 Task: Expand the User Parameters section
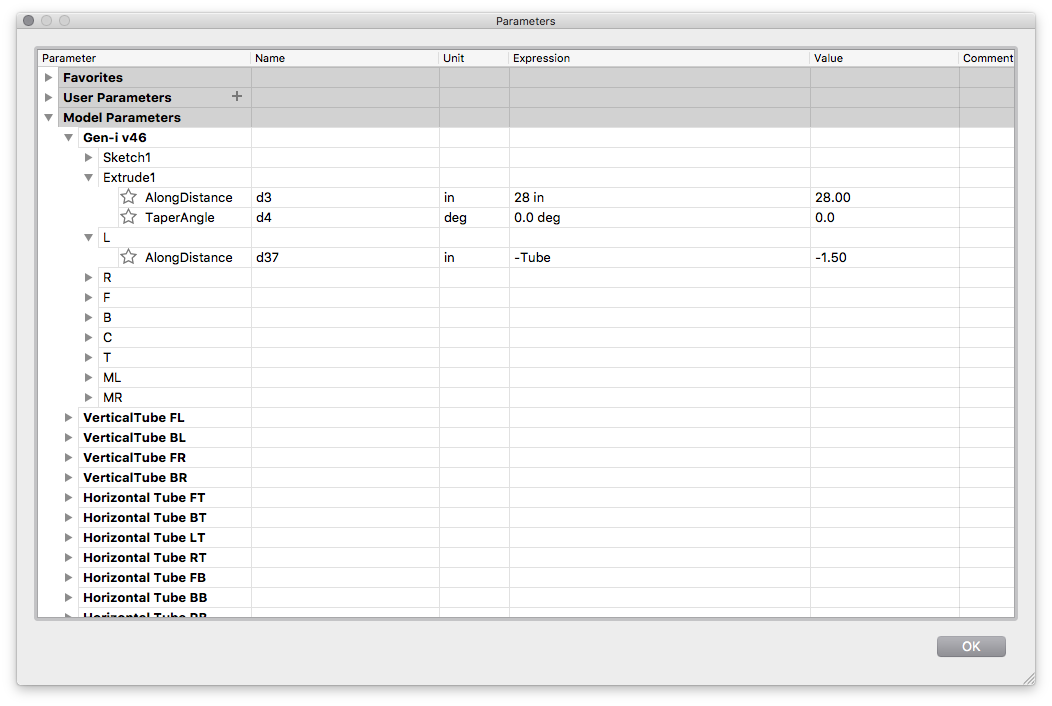point(48,97)
